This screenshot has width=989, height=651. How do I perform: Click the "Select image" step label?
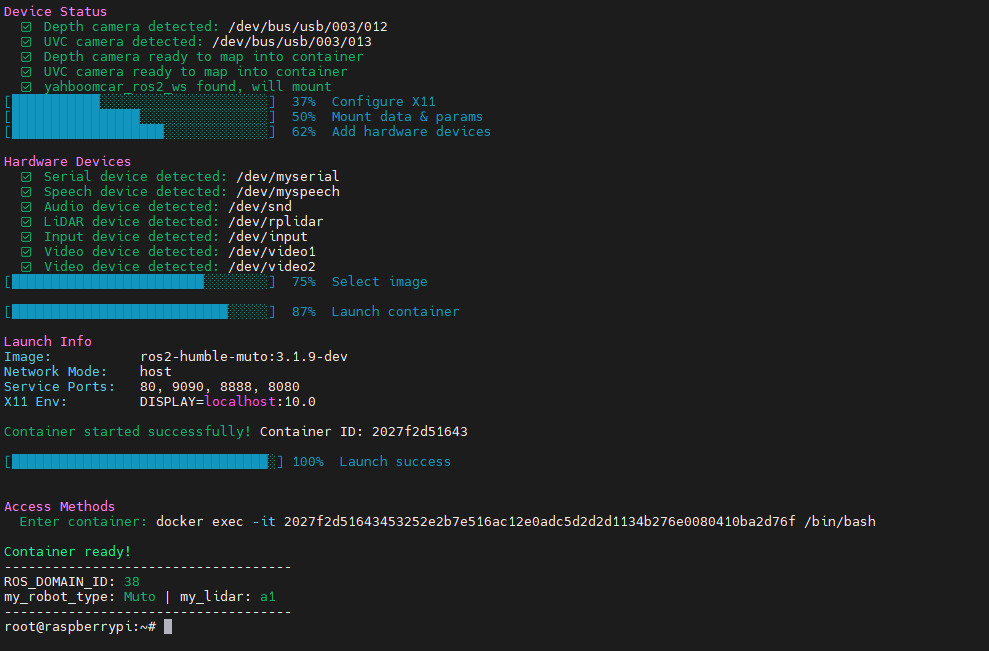point(379,282)
